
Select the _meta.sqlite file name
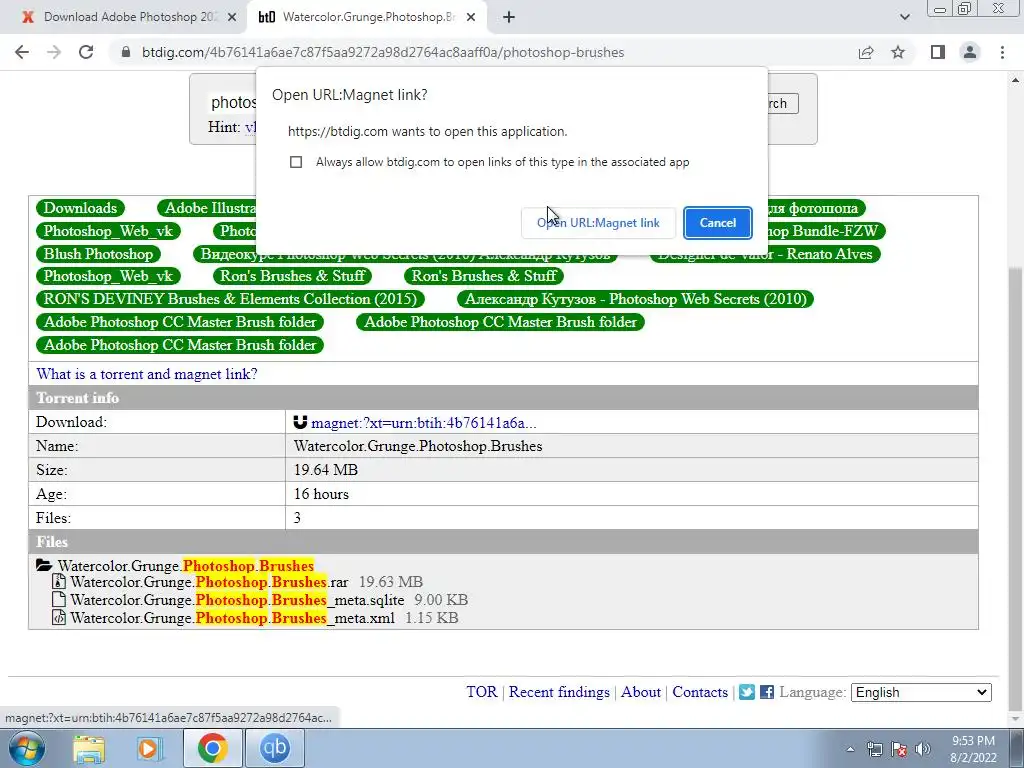click(x=237, y=600)
